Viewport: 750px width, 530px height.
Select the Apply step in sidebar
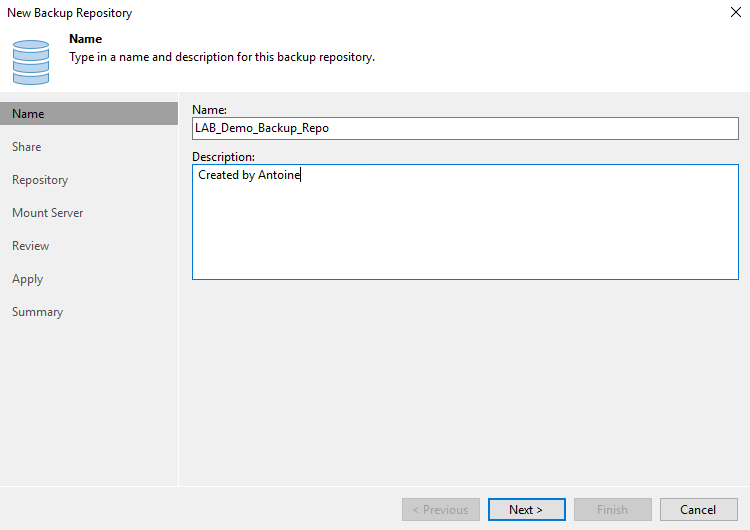point(28,279)
